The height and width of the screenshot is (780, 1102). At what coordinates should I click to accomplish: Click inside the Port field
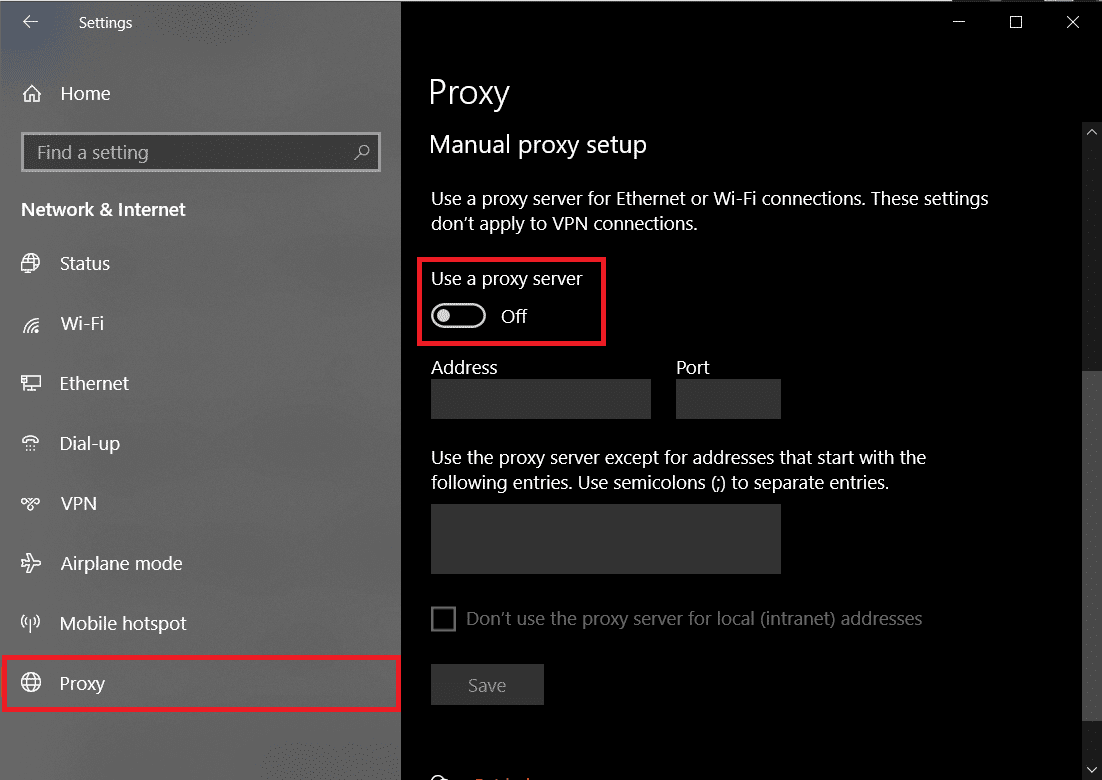pyautogui.click(x=728, y=398)
